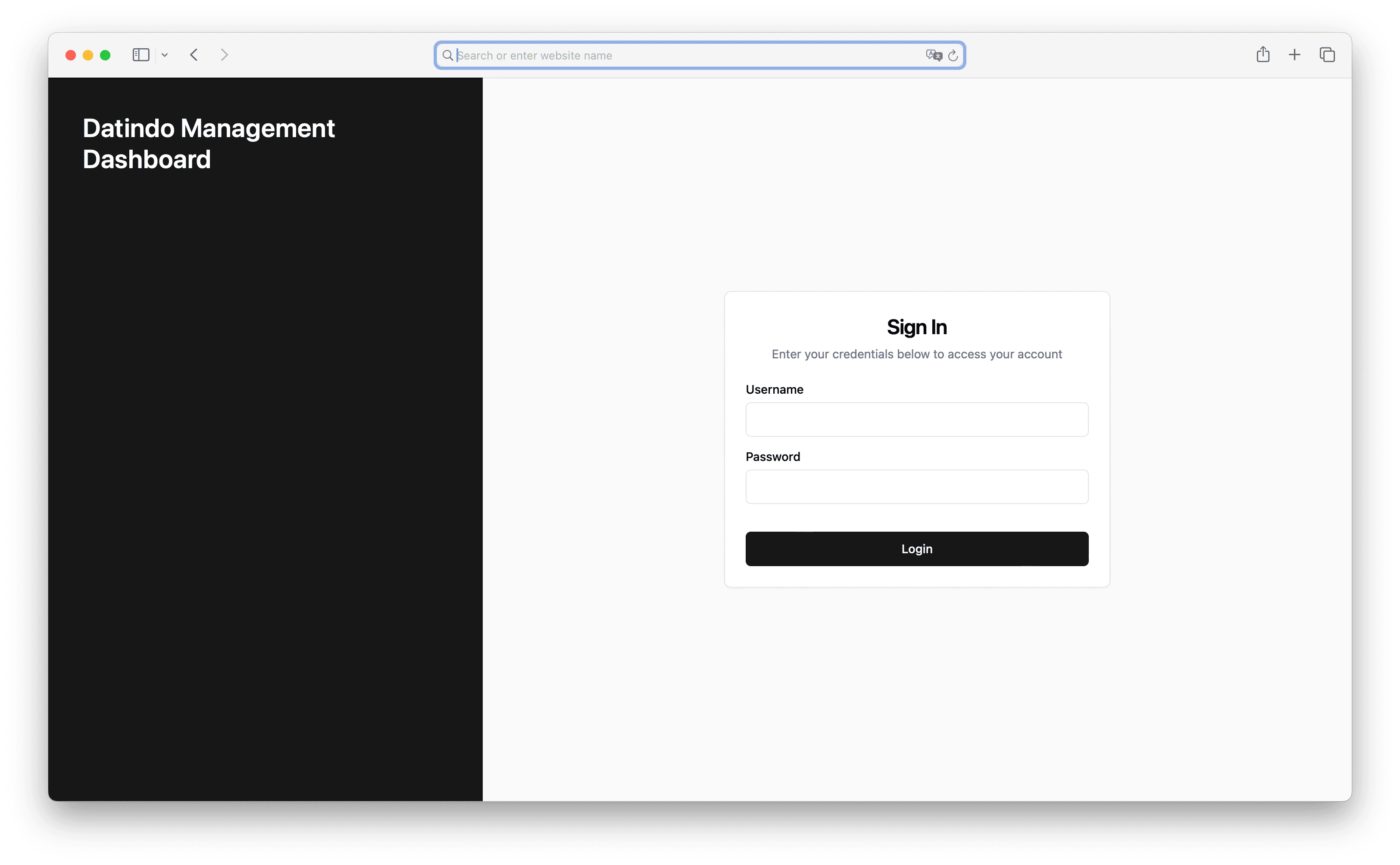Go forward to the next page

tap(224, 54)
